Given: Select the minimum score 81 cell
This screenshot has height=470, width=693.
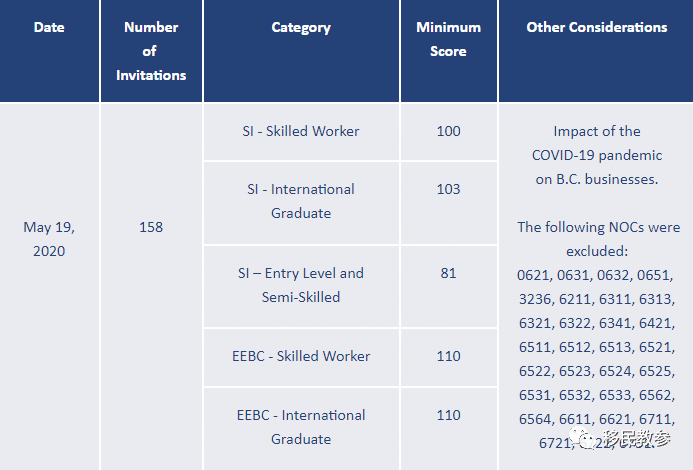Looking at the screenshot, I should tap(448, 273).
